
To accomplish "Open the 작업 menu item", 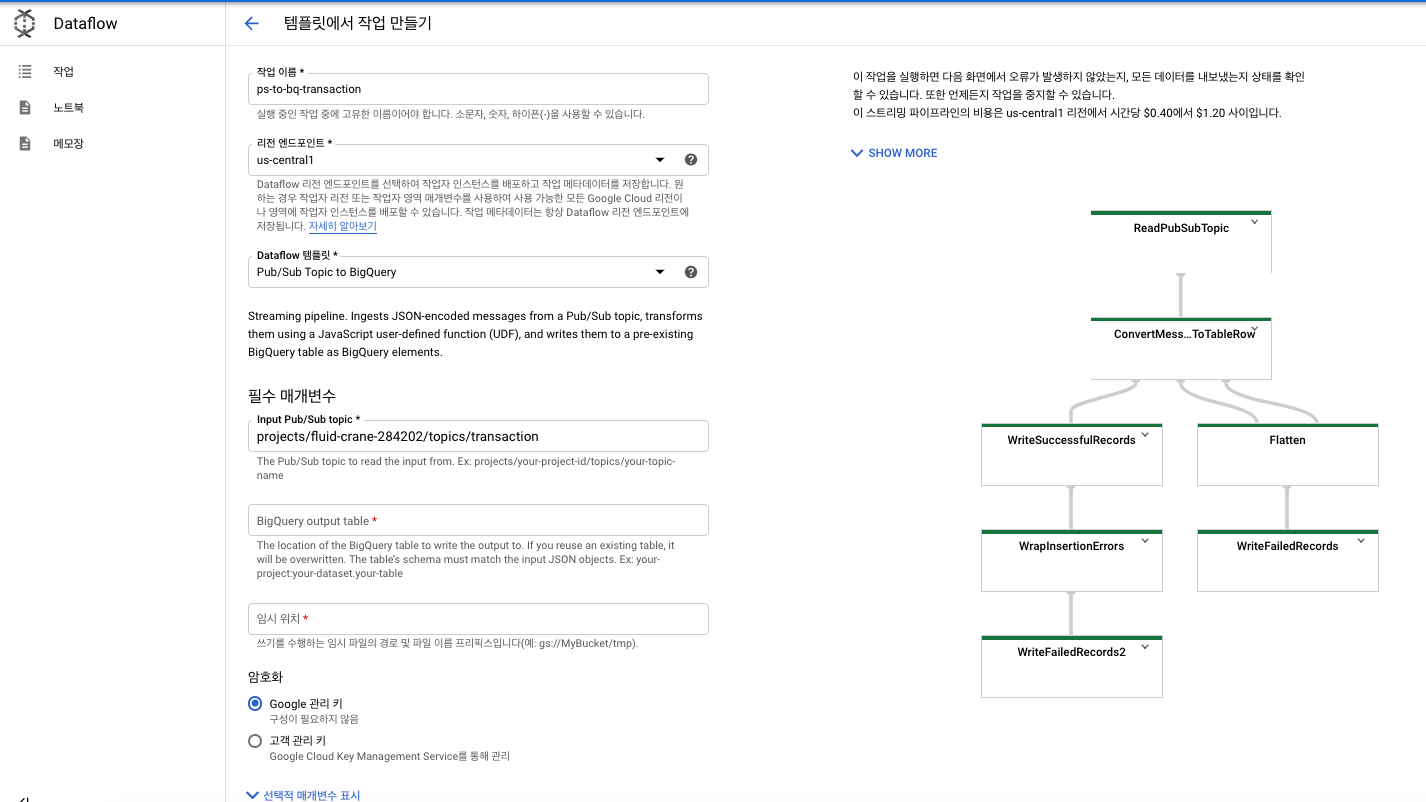I will tap(63, 72).
